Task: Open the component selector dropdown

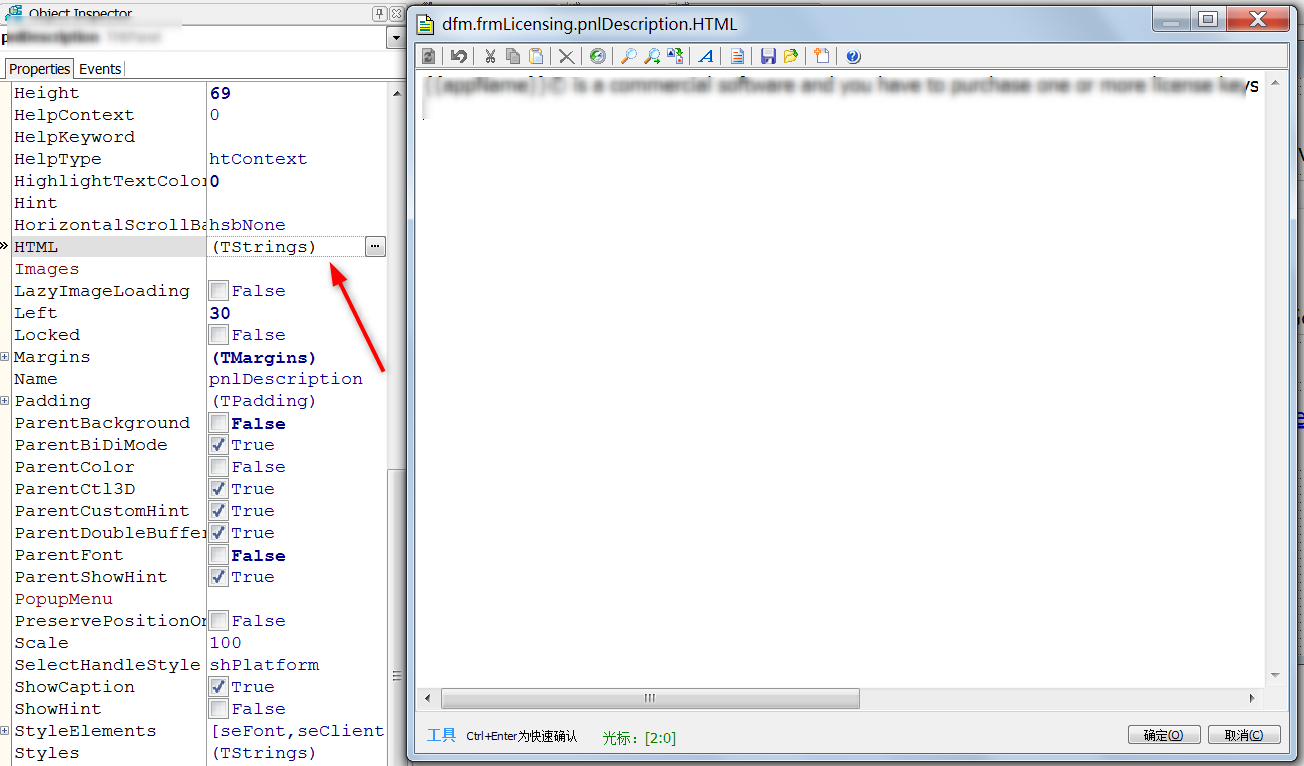Action: click(395, 38)
